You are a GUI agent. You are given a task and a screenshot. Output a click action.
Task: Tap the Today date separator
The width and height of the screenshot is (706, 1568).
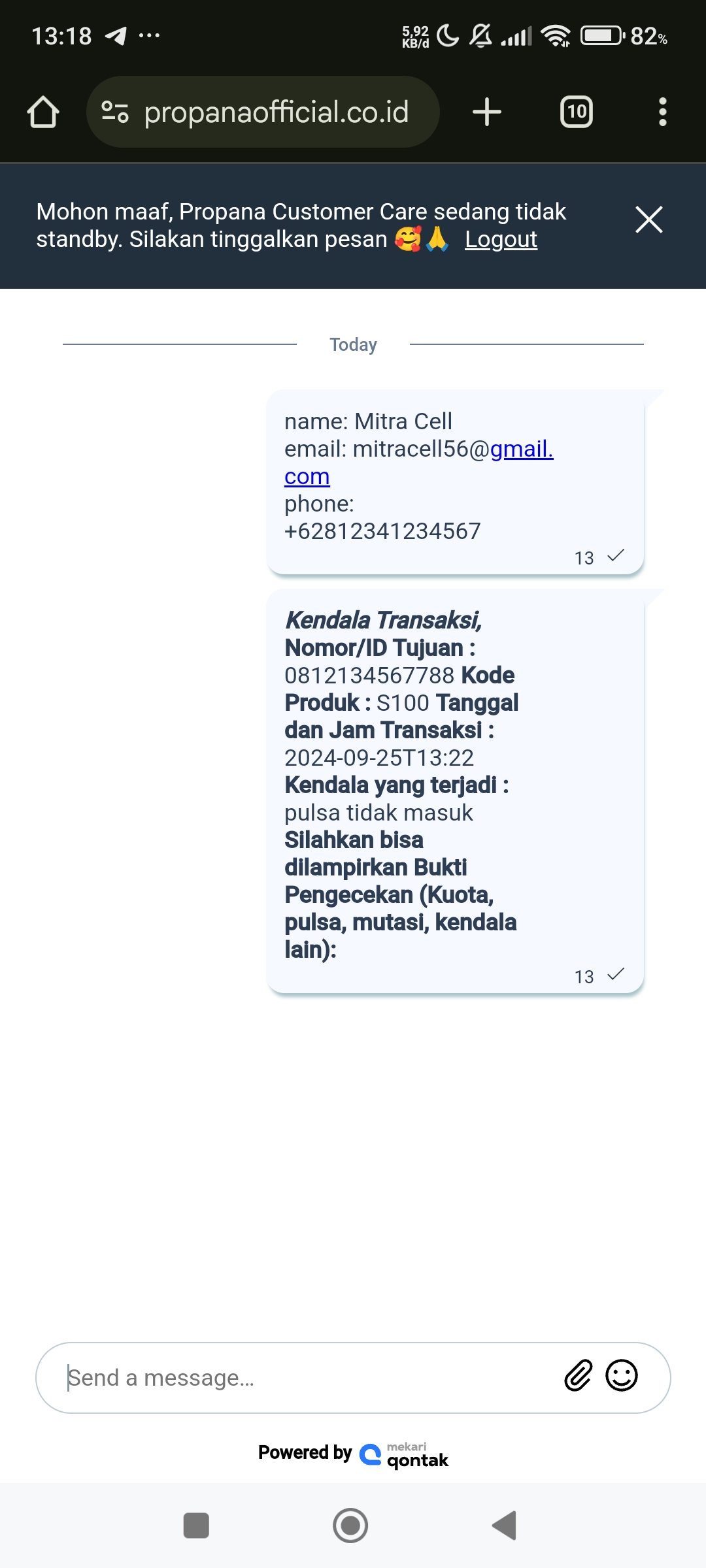coord(353,344)
